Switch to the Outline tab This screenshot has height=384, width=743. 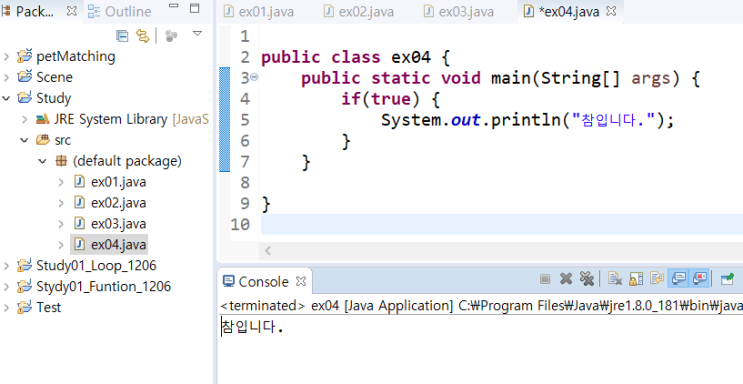[120, 11]
